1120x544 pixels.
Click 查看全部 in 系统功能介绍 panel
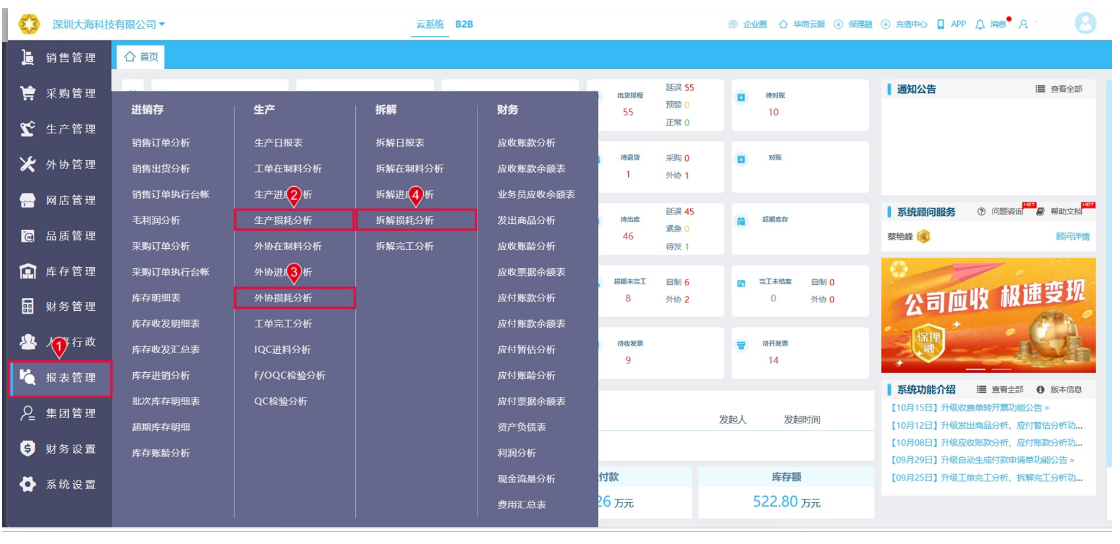(x=1000, y=389)
